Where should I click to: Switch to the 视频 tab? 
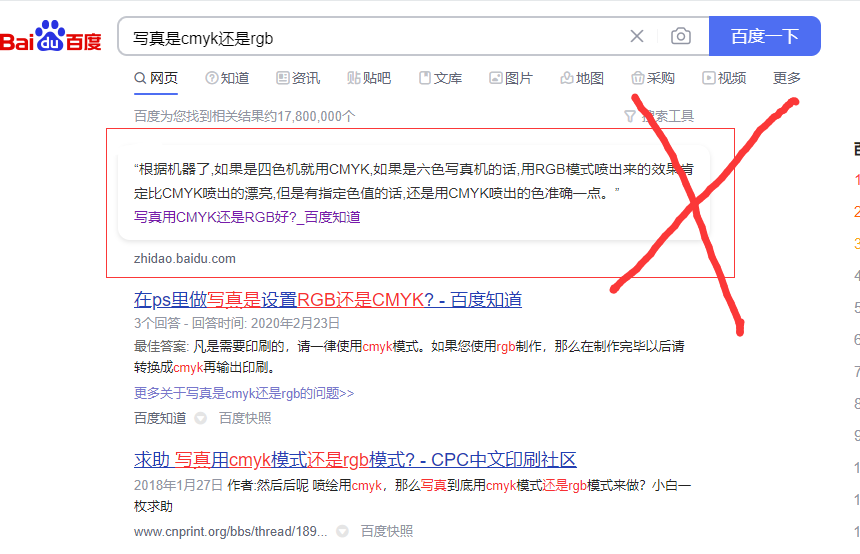(724, 78)
